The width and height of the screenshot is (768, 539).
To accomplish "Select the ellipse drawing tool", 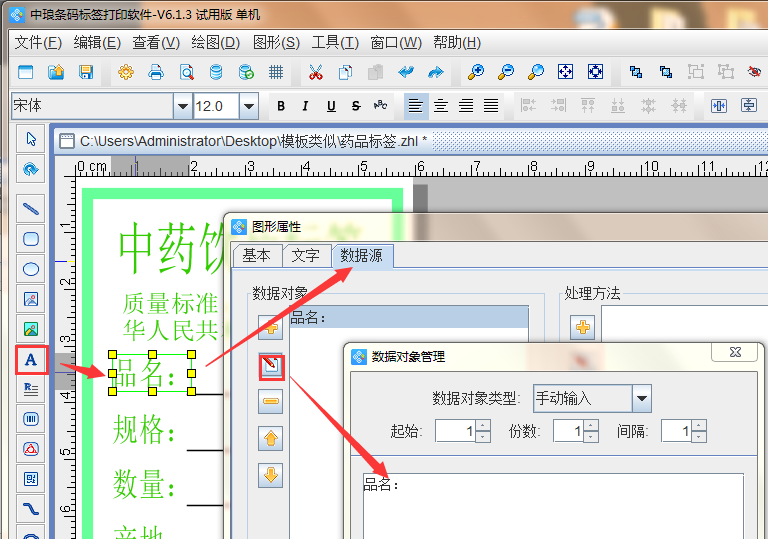I will tap(31, 269).
